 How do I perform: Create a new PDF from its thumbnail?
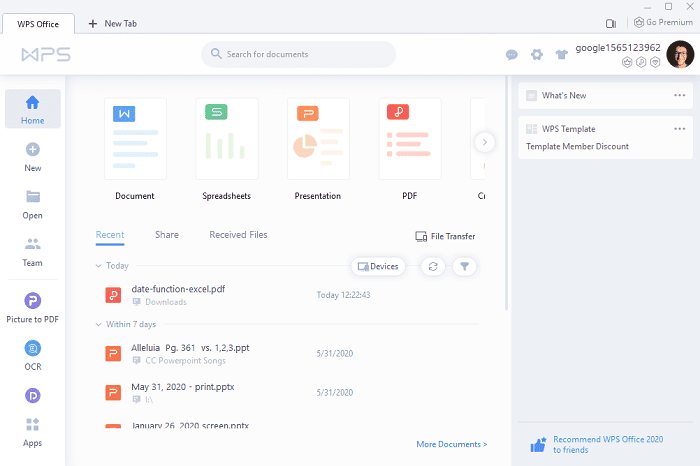tap(410, 139)
